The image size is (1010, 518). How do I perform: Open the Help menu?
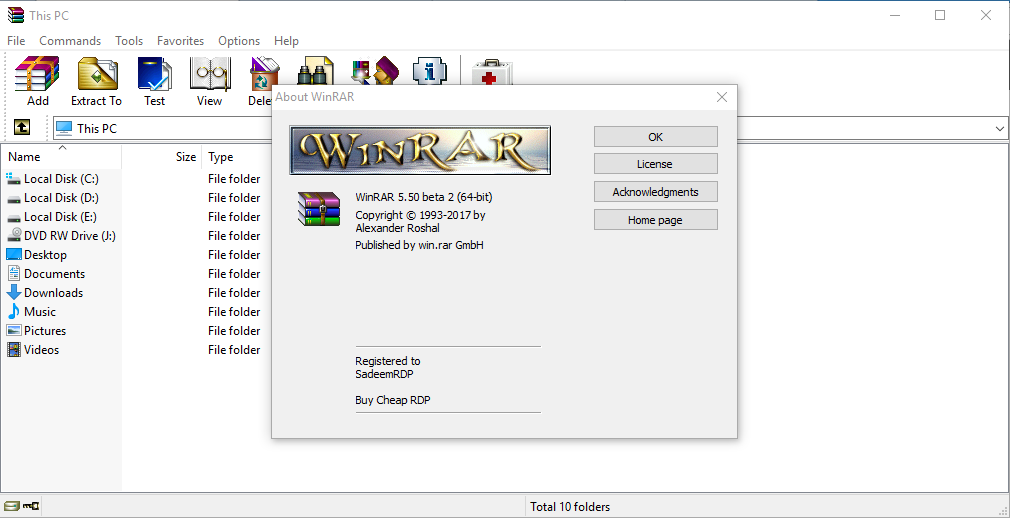[286, 41]
